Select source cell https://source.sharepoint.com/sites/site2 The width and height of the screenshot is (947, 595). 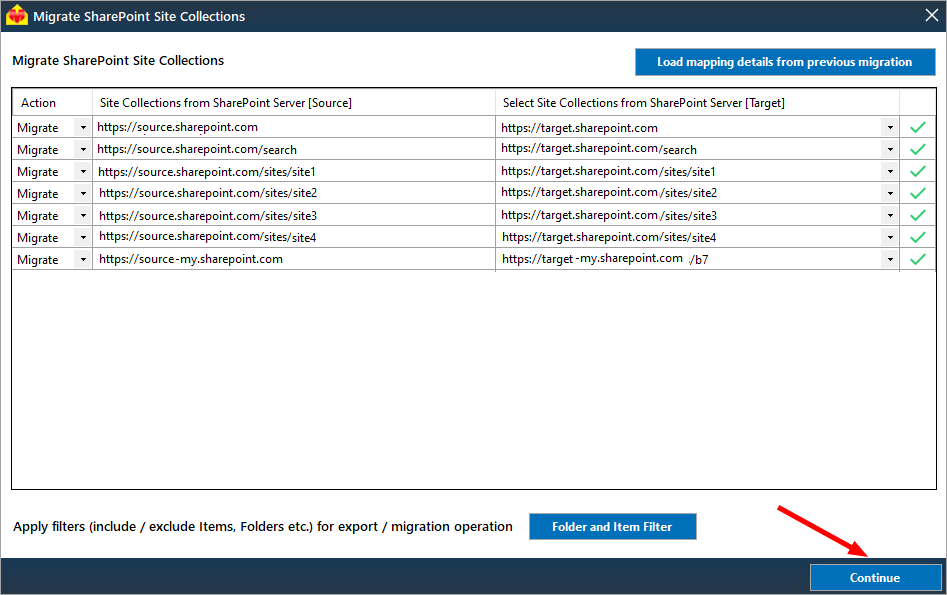coord(294,193)
